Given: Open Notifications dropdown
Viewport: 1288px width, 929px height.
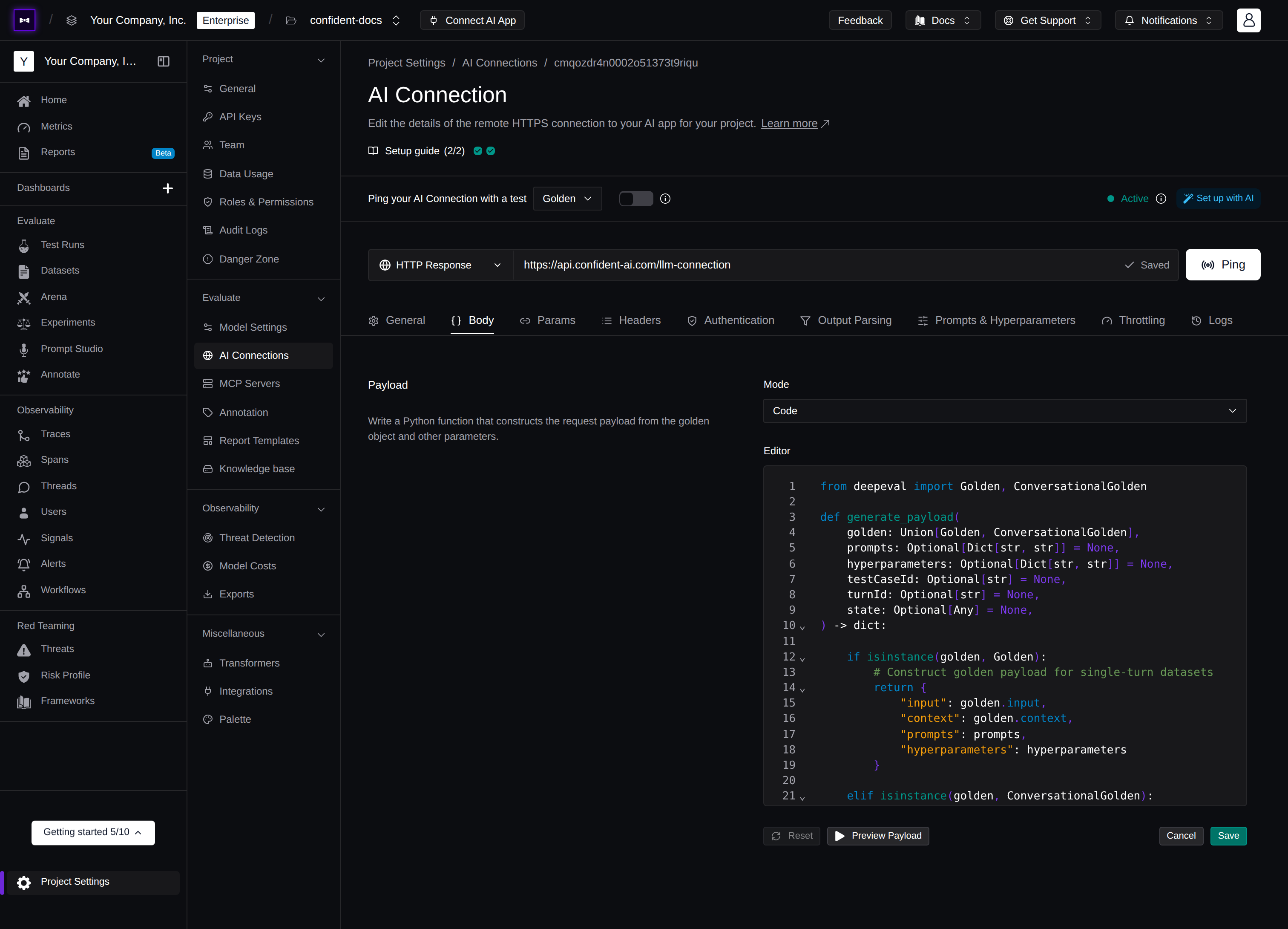Looking at the screenshot, I should (x=1169, y=20).
